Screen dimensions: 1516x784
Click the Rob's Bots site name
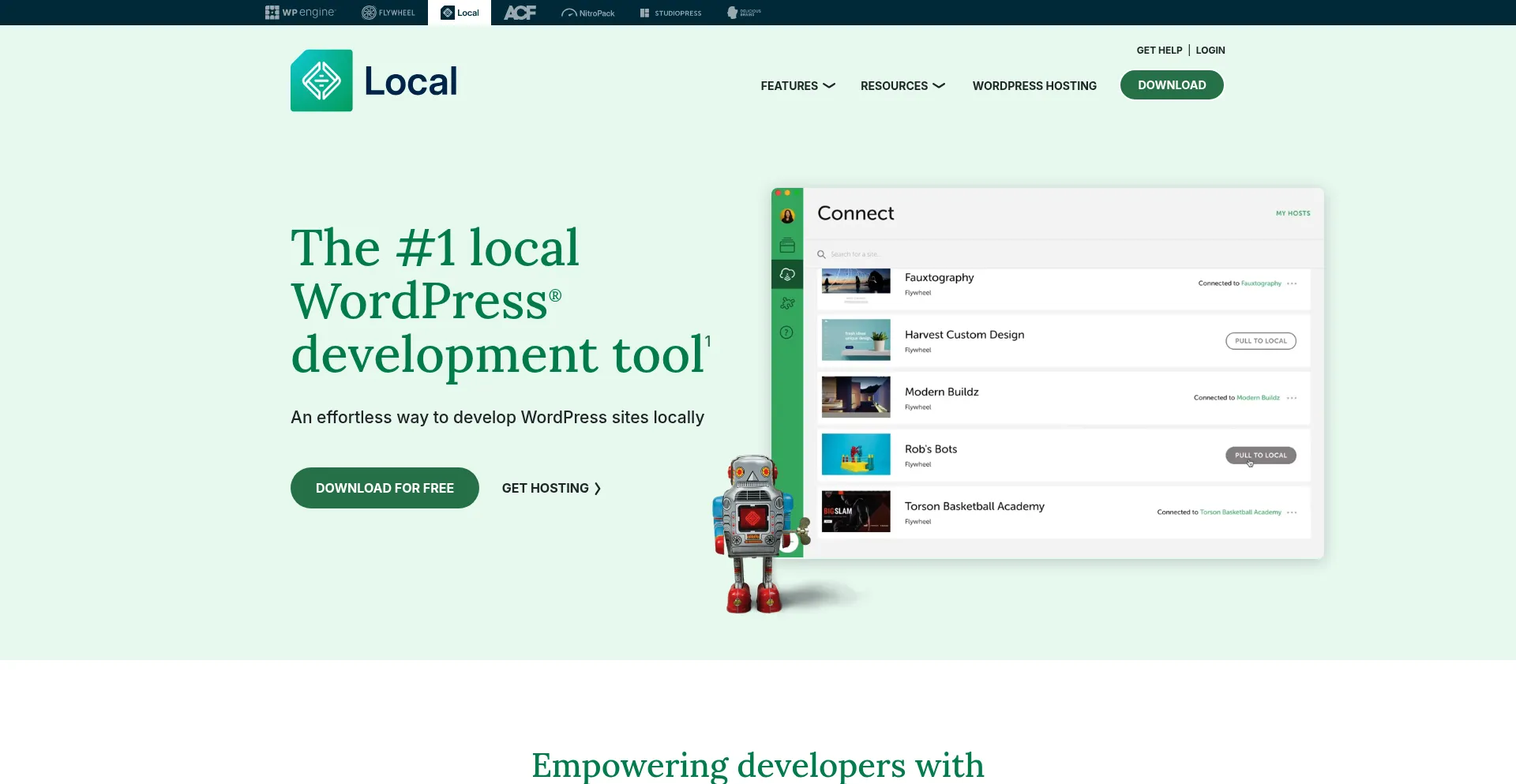tap(931, 449)
